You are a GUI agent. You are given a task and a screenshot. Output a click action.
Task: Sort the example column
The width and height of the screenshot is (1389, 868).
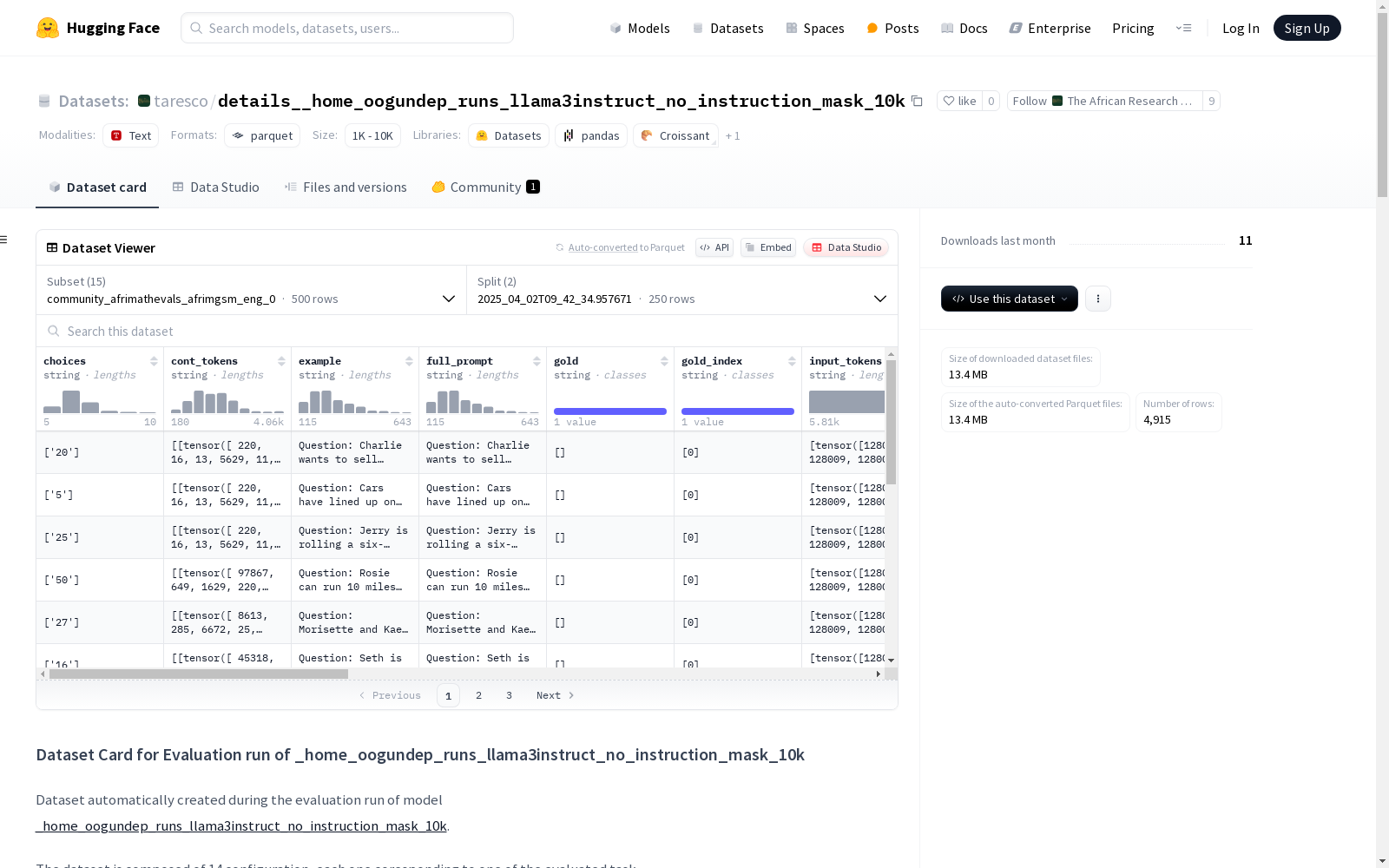(x=409, y=361)
